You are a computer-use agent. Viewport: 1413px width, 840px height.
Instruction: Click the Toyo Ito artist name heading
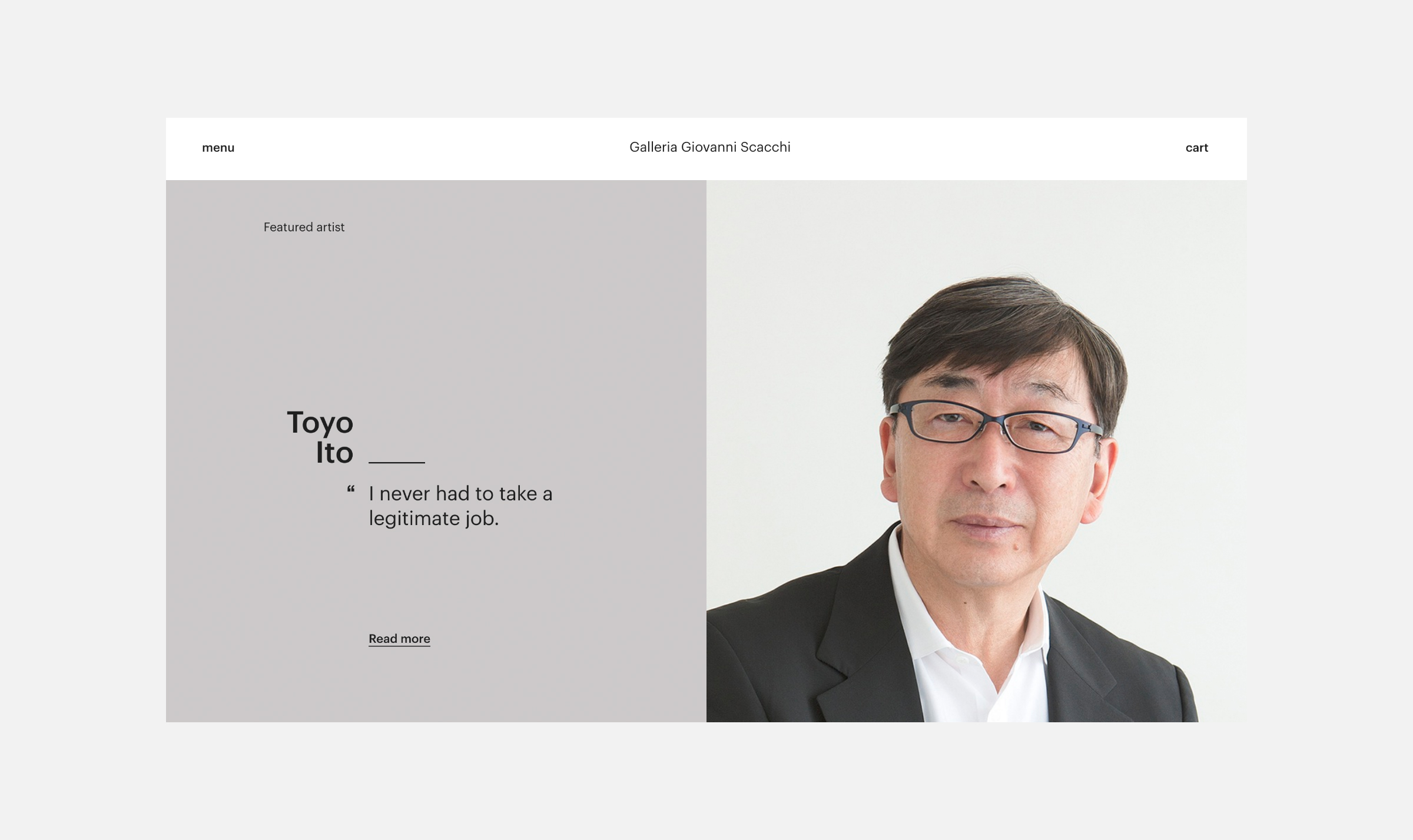point(320,437)
